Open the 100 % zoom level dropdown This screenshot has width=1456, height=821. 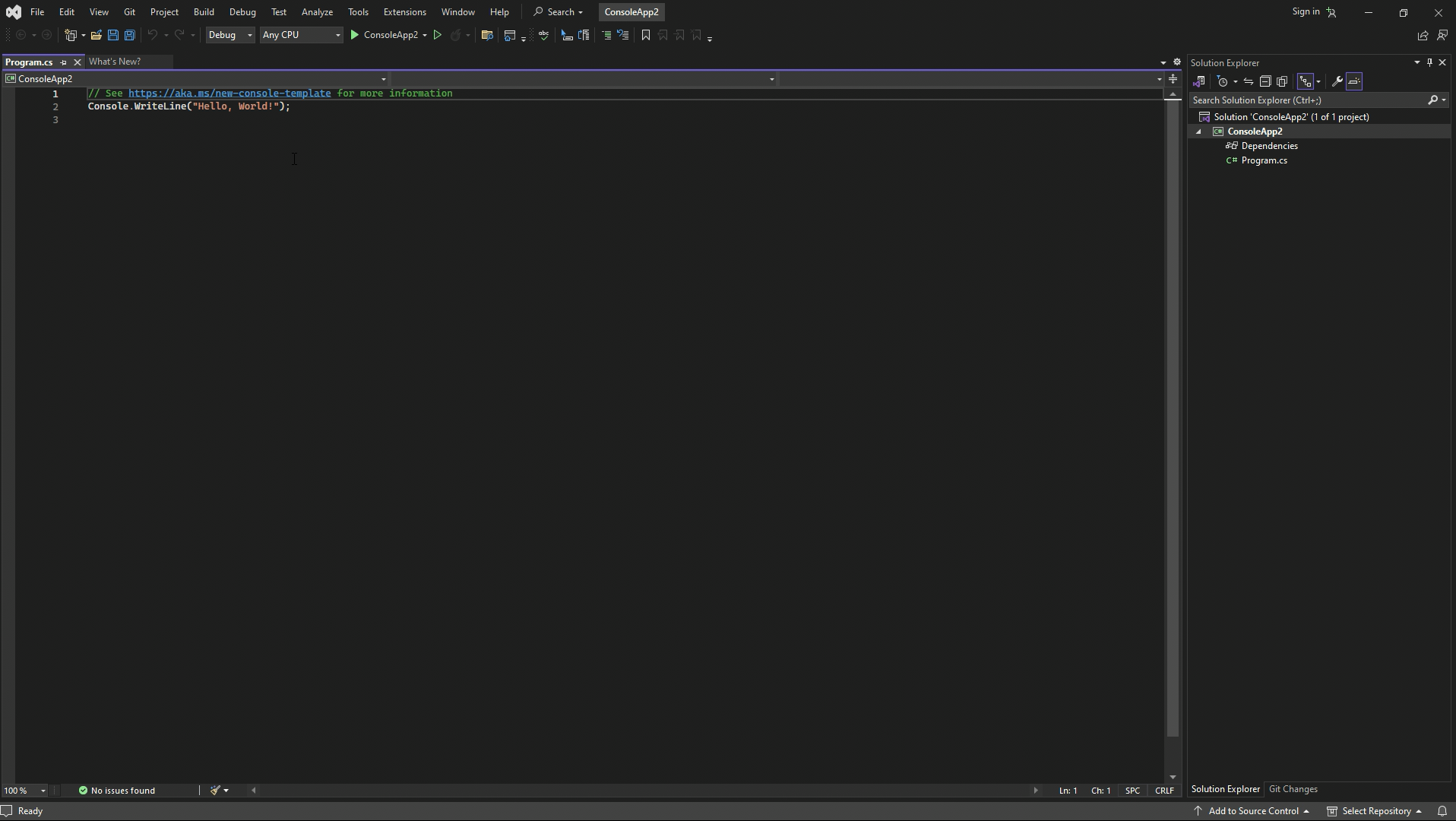pyautogui.click(x=24, y=791)
